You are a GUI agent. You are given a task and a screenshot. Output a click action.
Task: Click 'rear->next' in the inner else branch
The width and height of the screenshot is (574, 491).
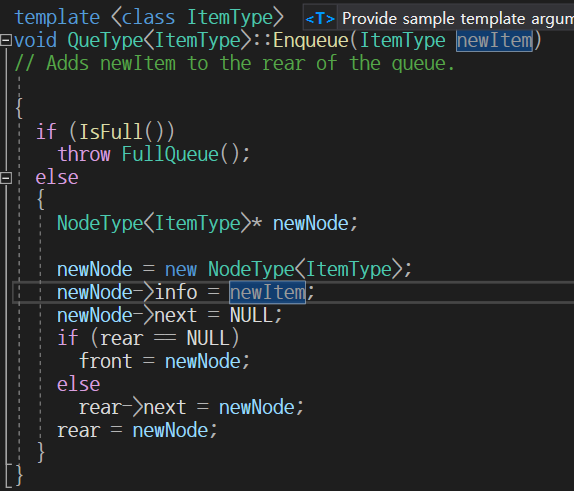(x=133, y=408)
